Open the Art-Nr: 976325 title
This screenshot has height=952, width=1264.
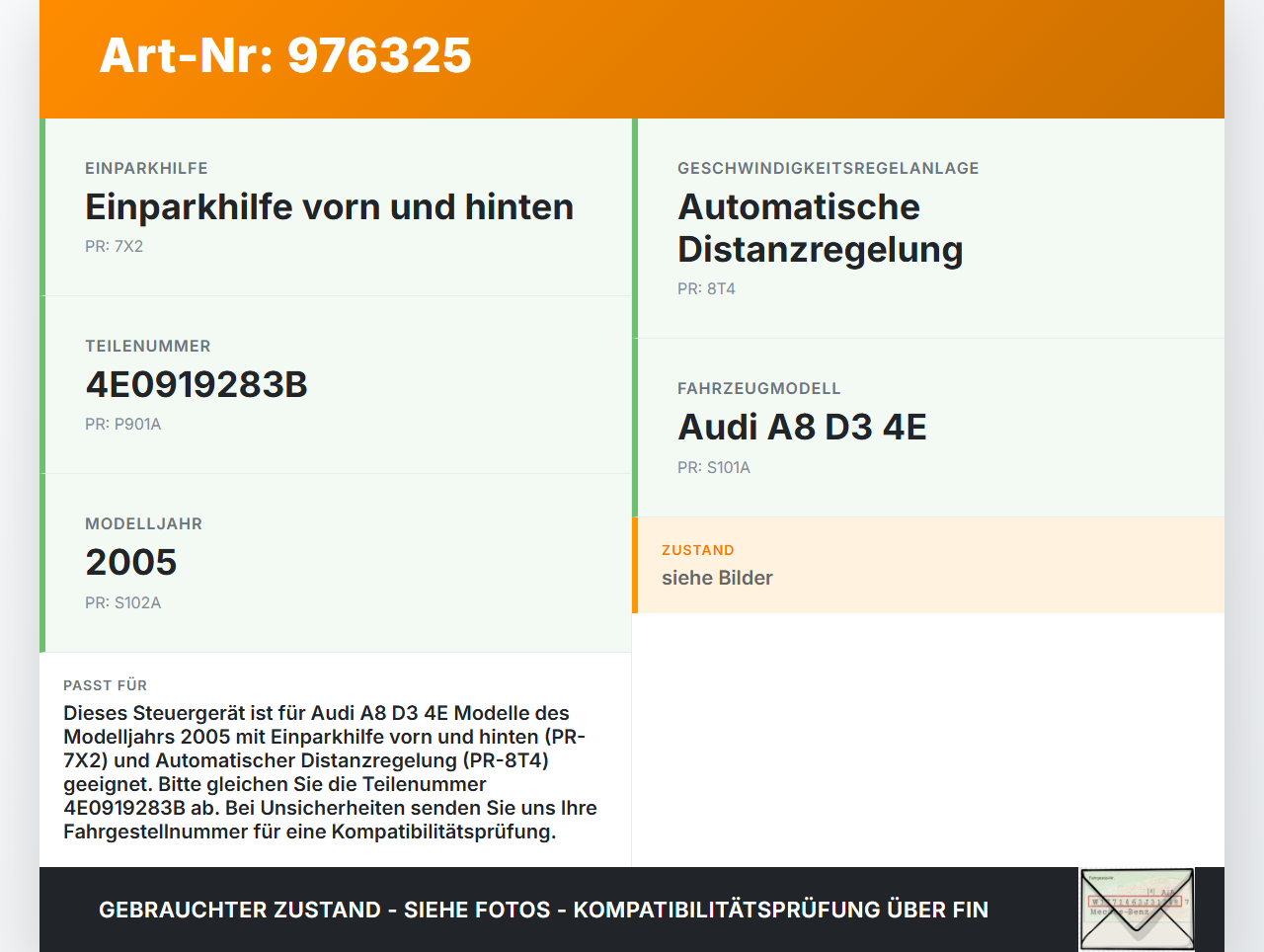(x=284, y=56)
